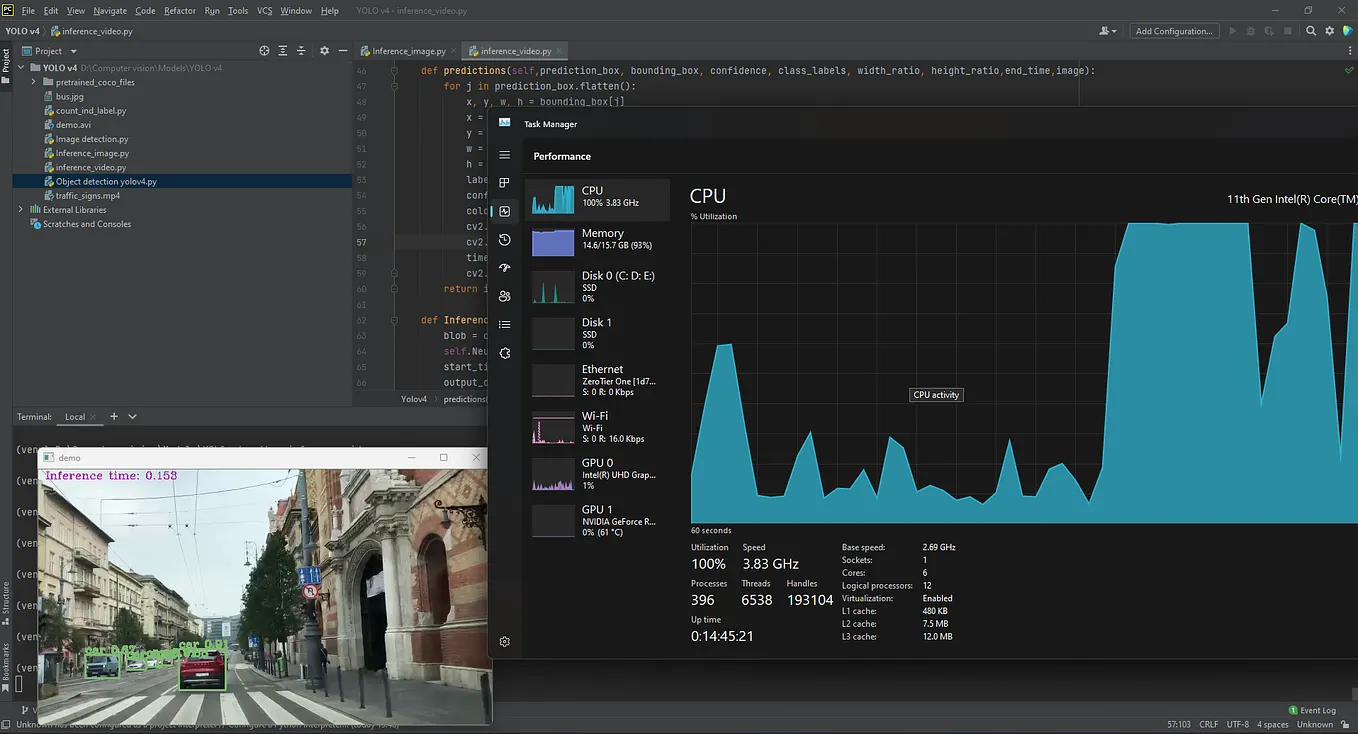Open Services puzzle icon in Task Manager
The image size is (1358, 734).
tap(505, 353)
